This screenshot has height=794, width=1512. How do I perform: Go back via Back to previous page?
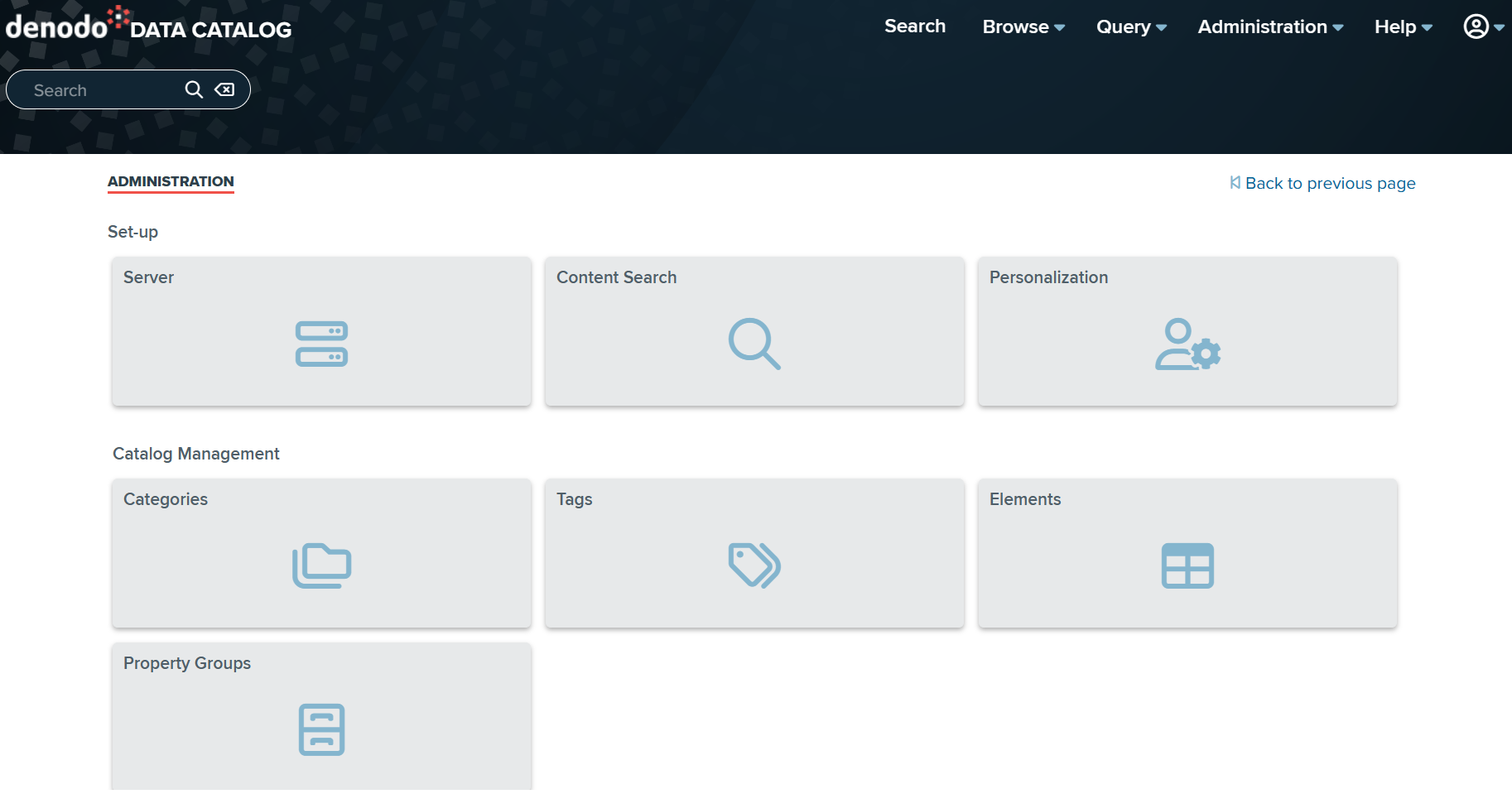point(1322,183)
